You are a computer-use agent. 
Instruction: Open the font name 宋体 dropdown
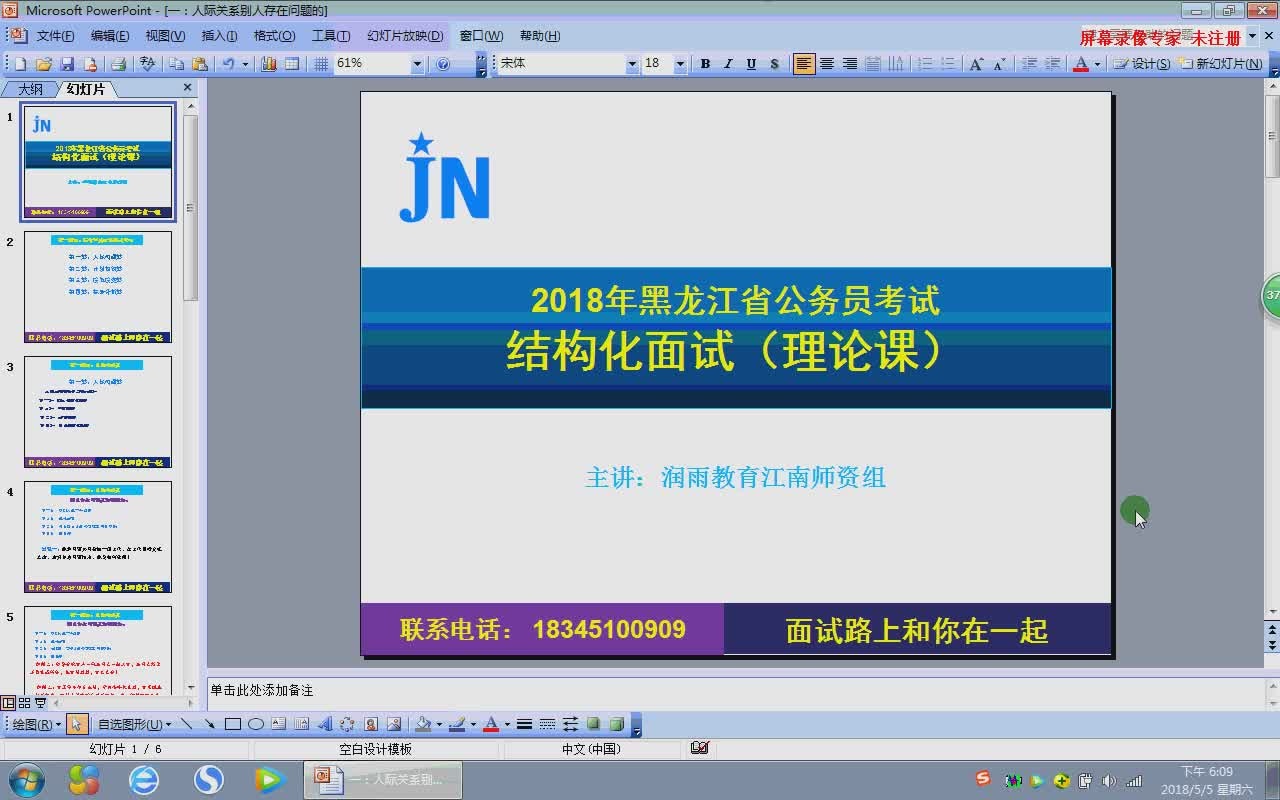[x=632, y=63]
